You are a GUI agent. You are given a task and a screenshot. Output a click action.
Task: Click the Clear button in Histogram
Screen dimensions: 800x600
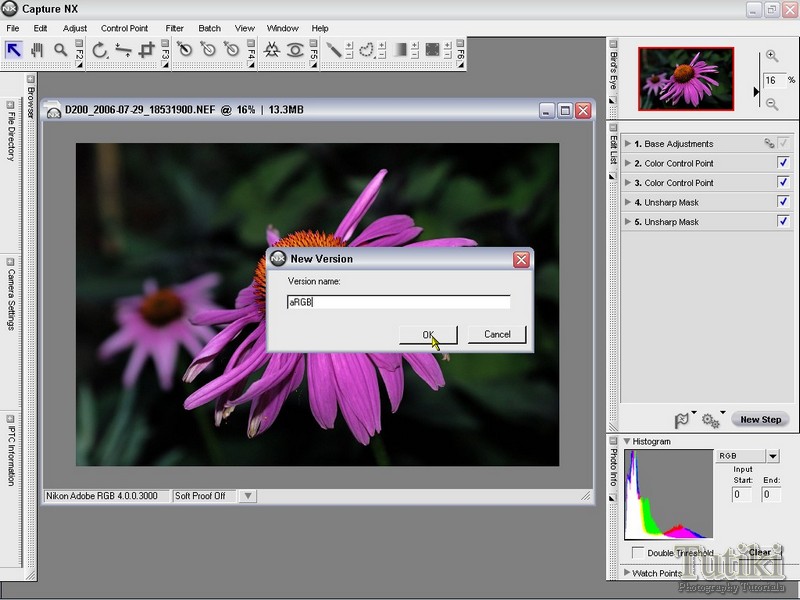coord(760,552)
